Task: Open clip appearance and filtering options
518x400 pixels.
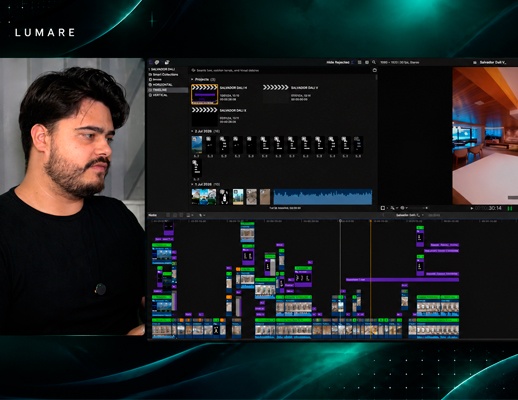Action: [367, 62]
